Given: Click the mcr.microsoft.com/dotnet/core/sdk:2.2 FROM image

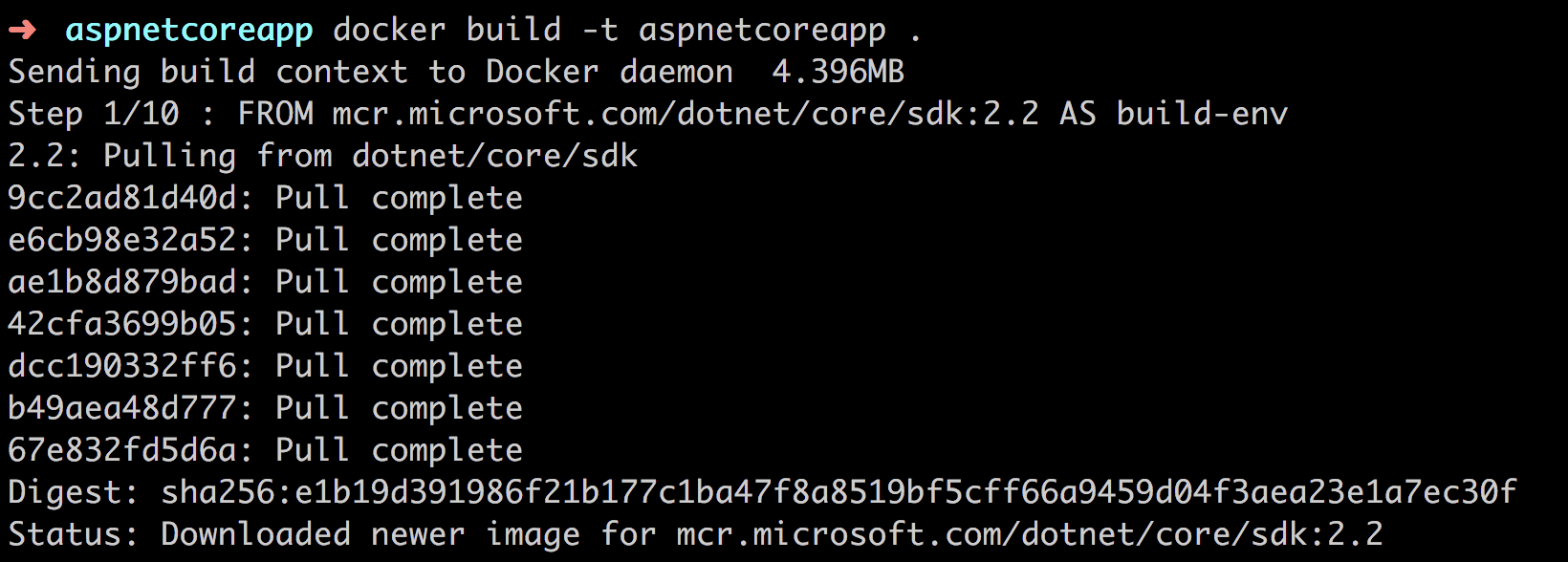Looking at the screenshot, I should click(686, 114).
